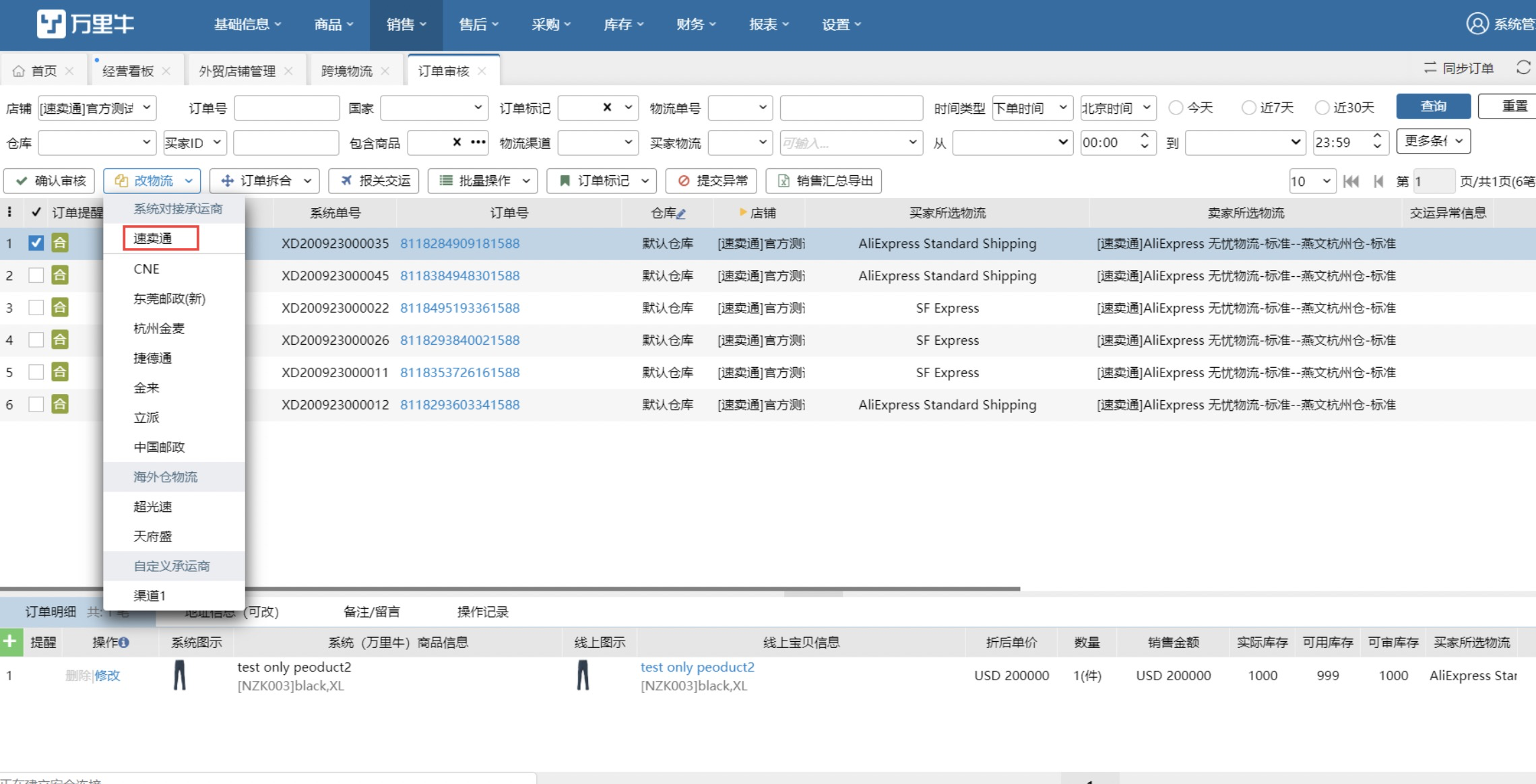Open the 基础信息 top menu
This screenshot has height=784, width=1536.
(247, 25)
